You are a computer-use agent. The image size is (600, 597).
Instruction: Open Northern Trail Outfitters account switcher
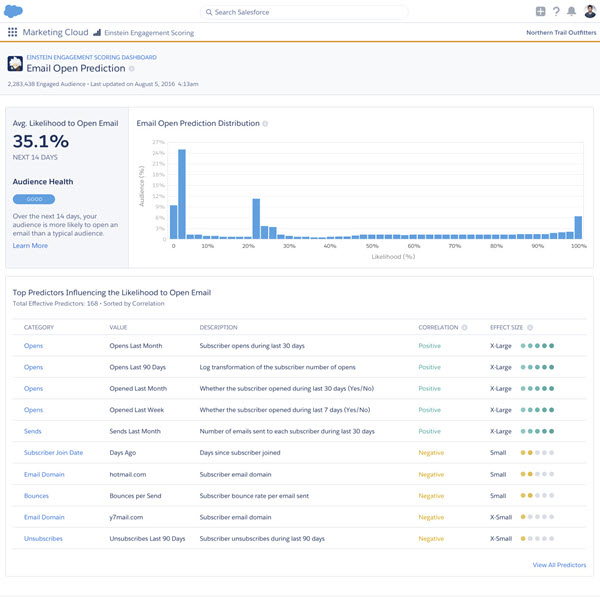tap(561, 33)
